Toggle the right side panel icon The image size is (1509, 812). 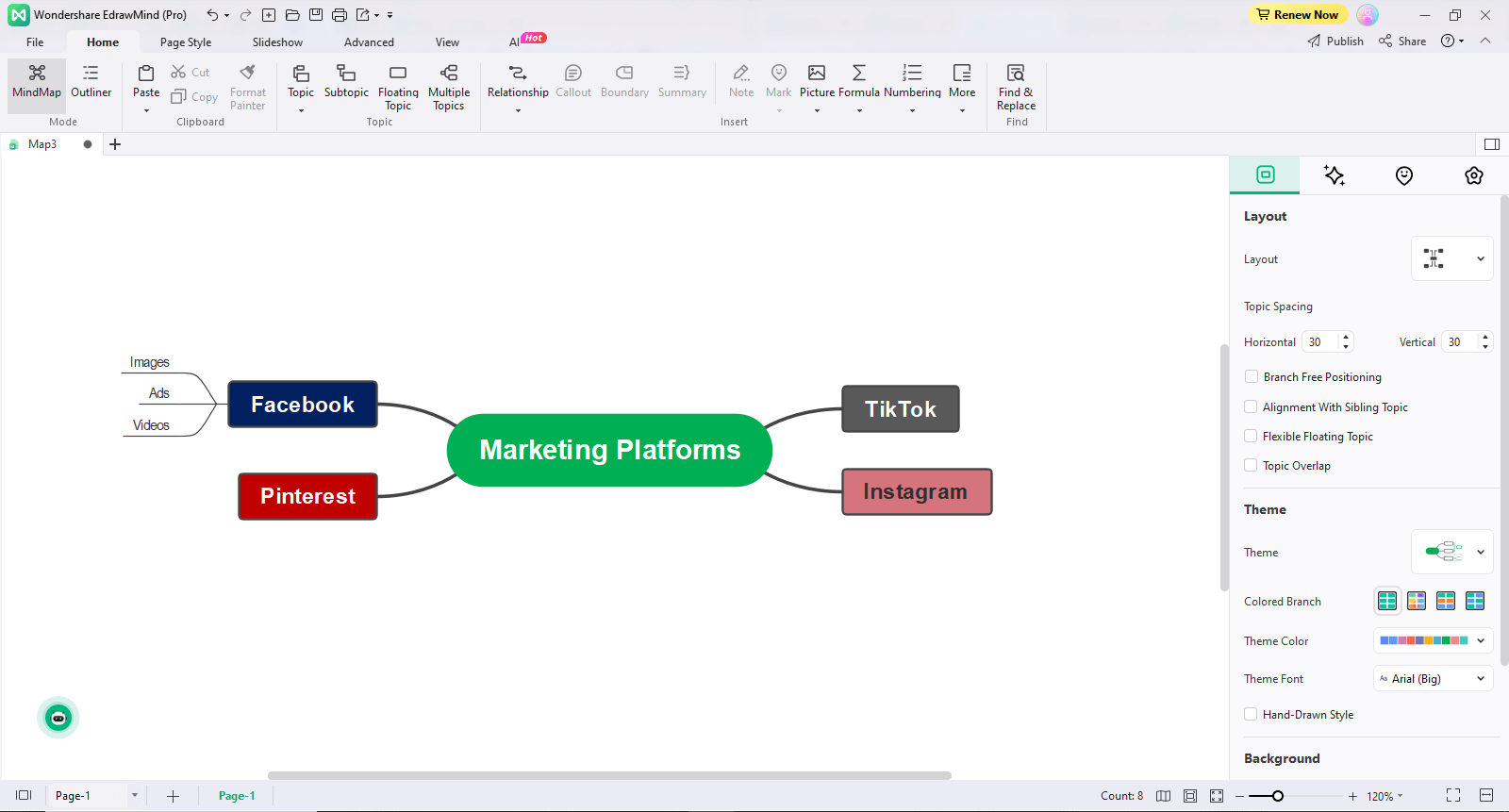[x=1492, y=144]
